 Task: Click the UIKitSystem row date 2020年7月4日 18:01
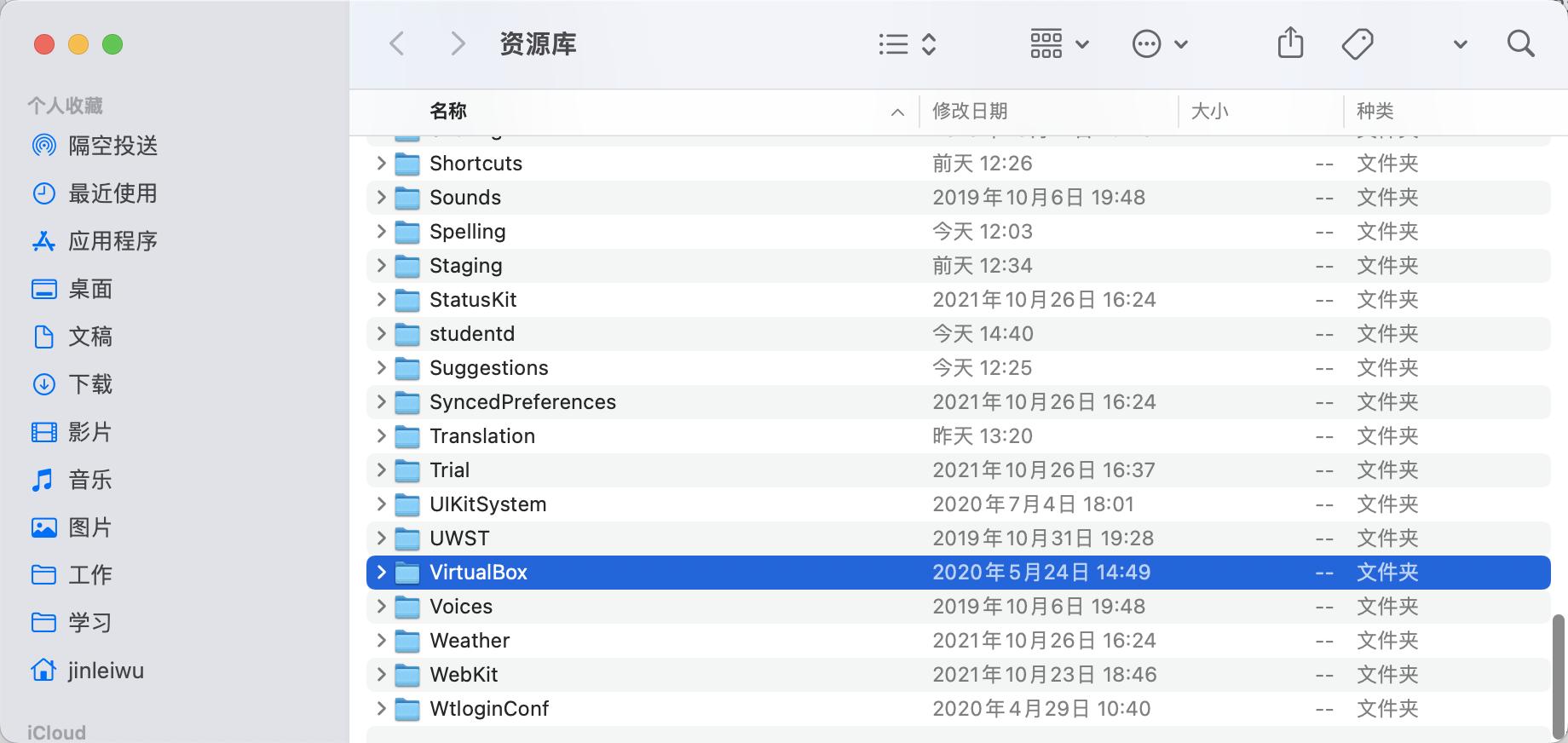1033,504
